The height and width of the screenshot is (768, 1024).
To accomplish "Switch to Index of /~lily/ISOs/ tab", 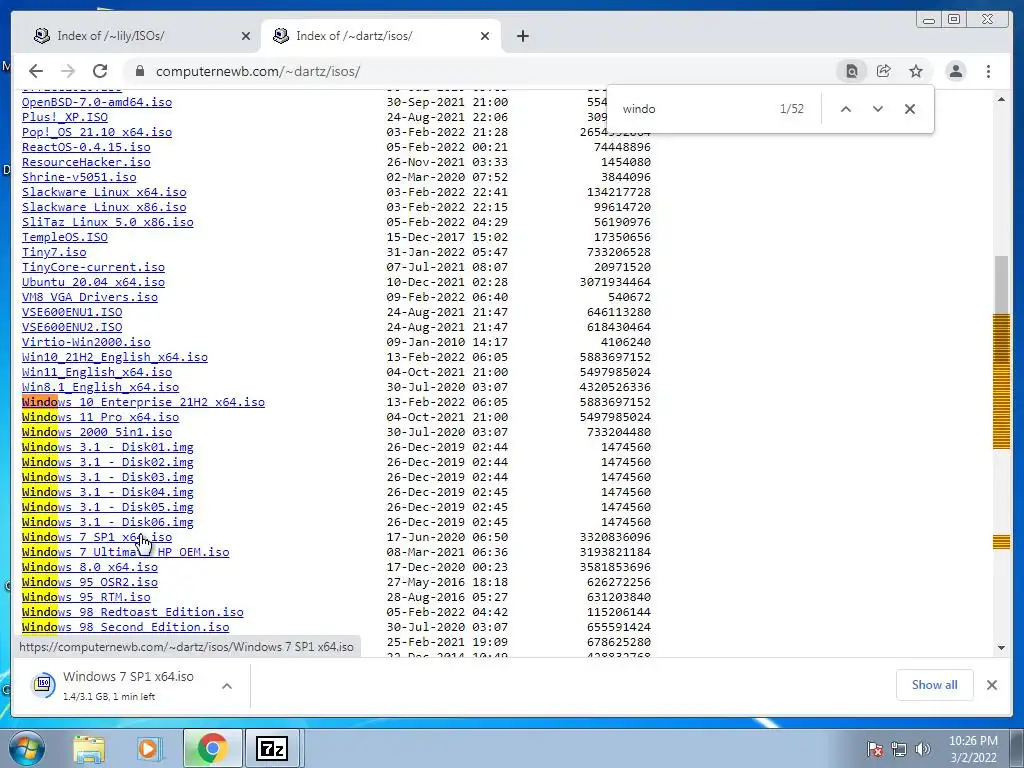I will coord(136,37).
